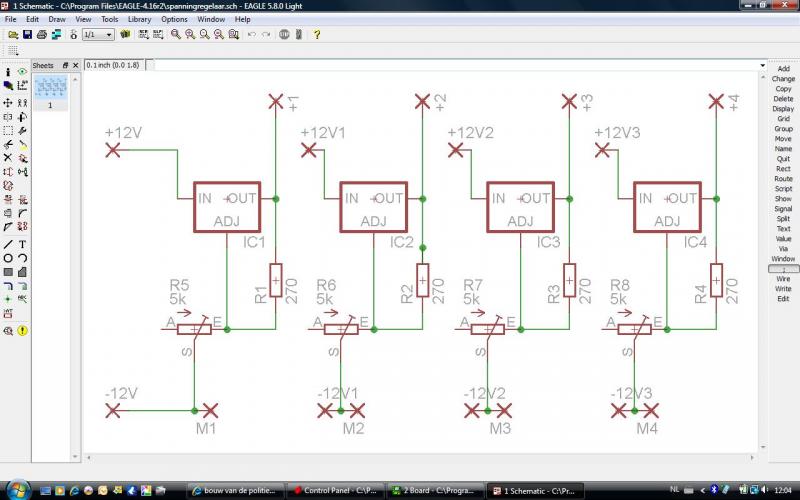The width and height of the screenshot is (800, 500).
Task: Open the Grid settings icon
Action: pyautogui.click(x=13, y=50)
